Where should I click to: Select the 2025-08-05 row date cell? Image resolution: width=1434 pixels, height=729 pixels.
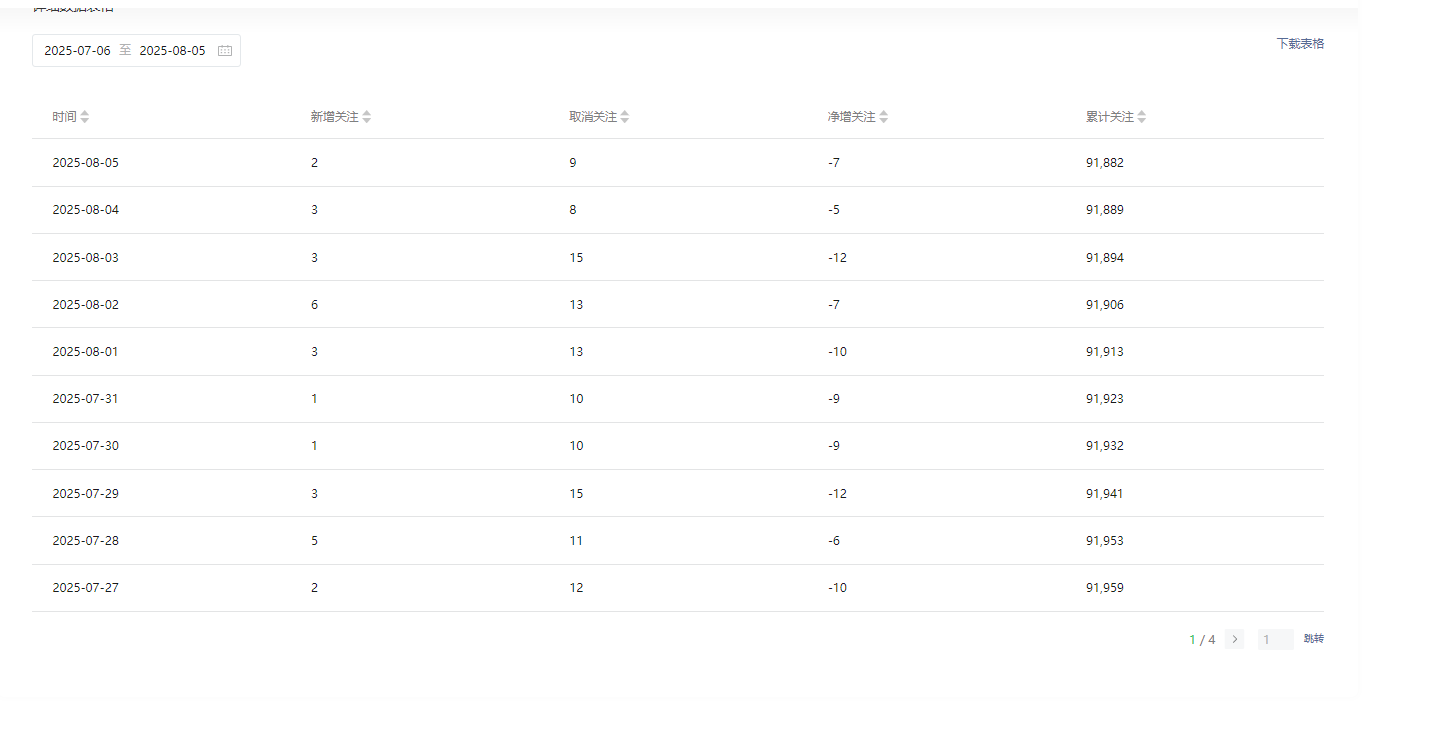[85, 163]
